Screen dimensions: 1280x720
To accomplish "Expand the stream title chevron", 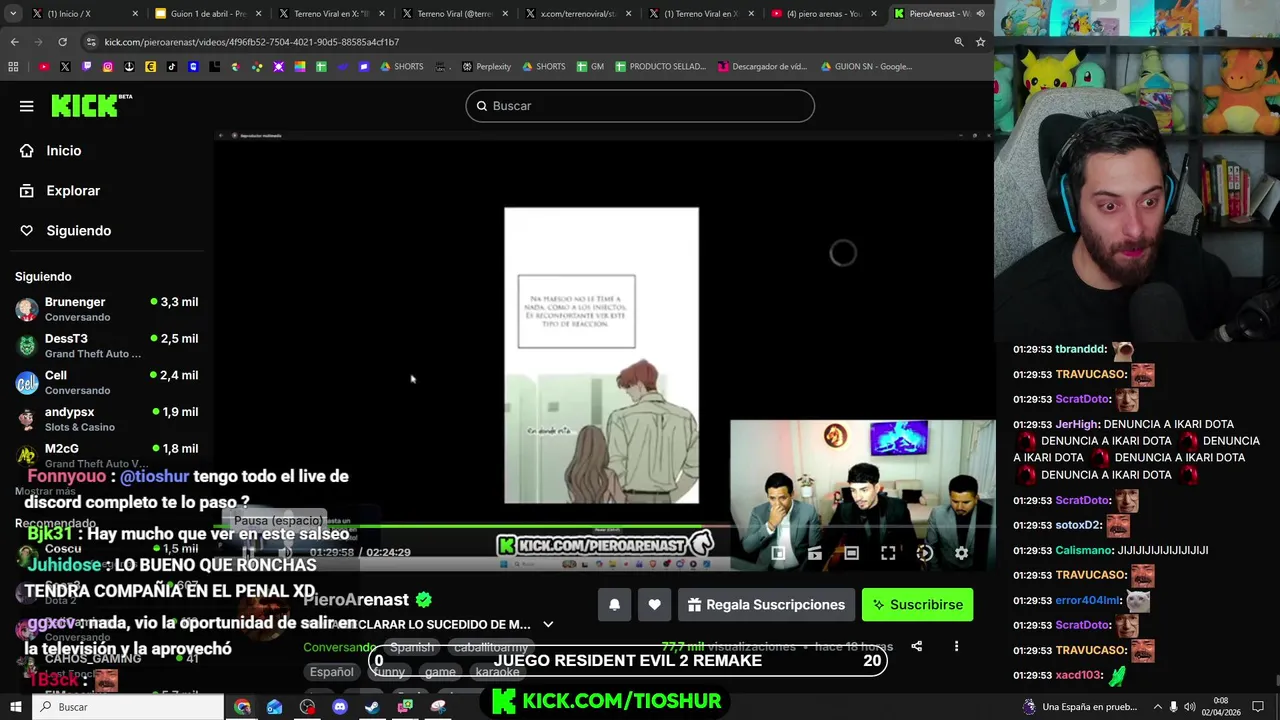I will click(x=548, y=624).
